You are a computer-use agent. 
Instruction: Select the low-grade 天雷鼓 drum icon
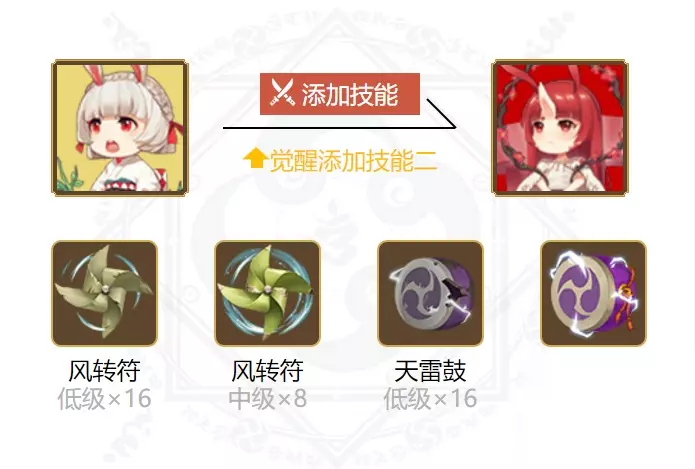click(430, 293)
